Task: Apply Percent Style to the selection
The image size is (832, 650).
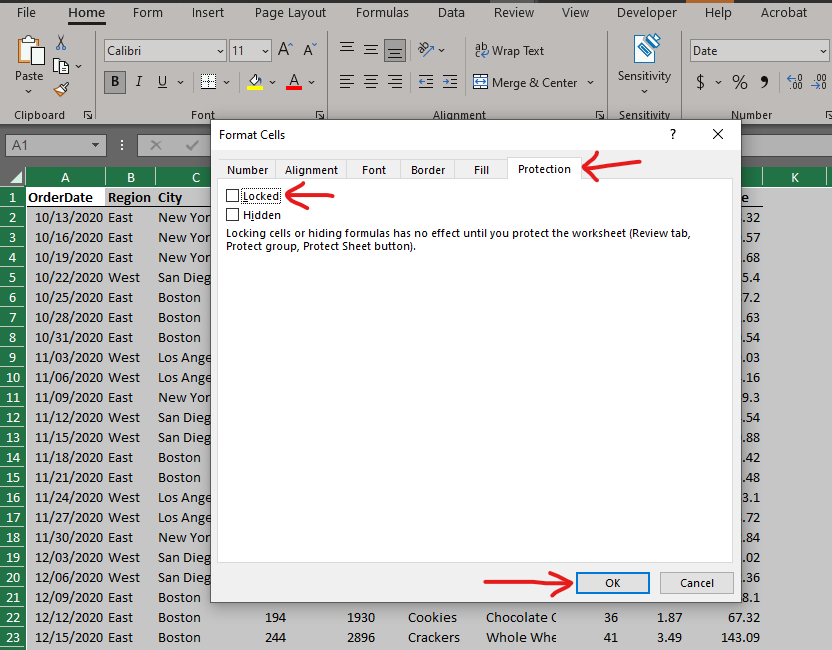Action: (x=740, y=82)
